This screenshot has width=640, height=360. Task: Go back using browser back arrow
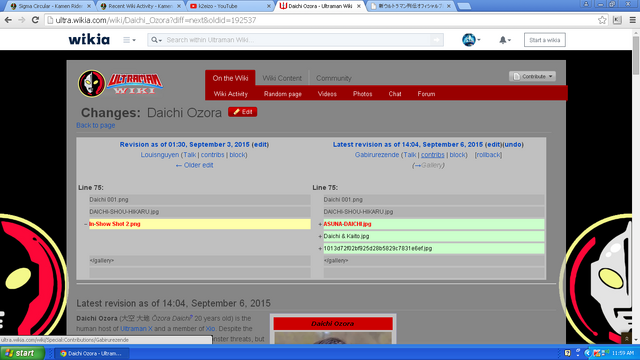8,20
